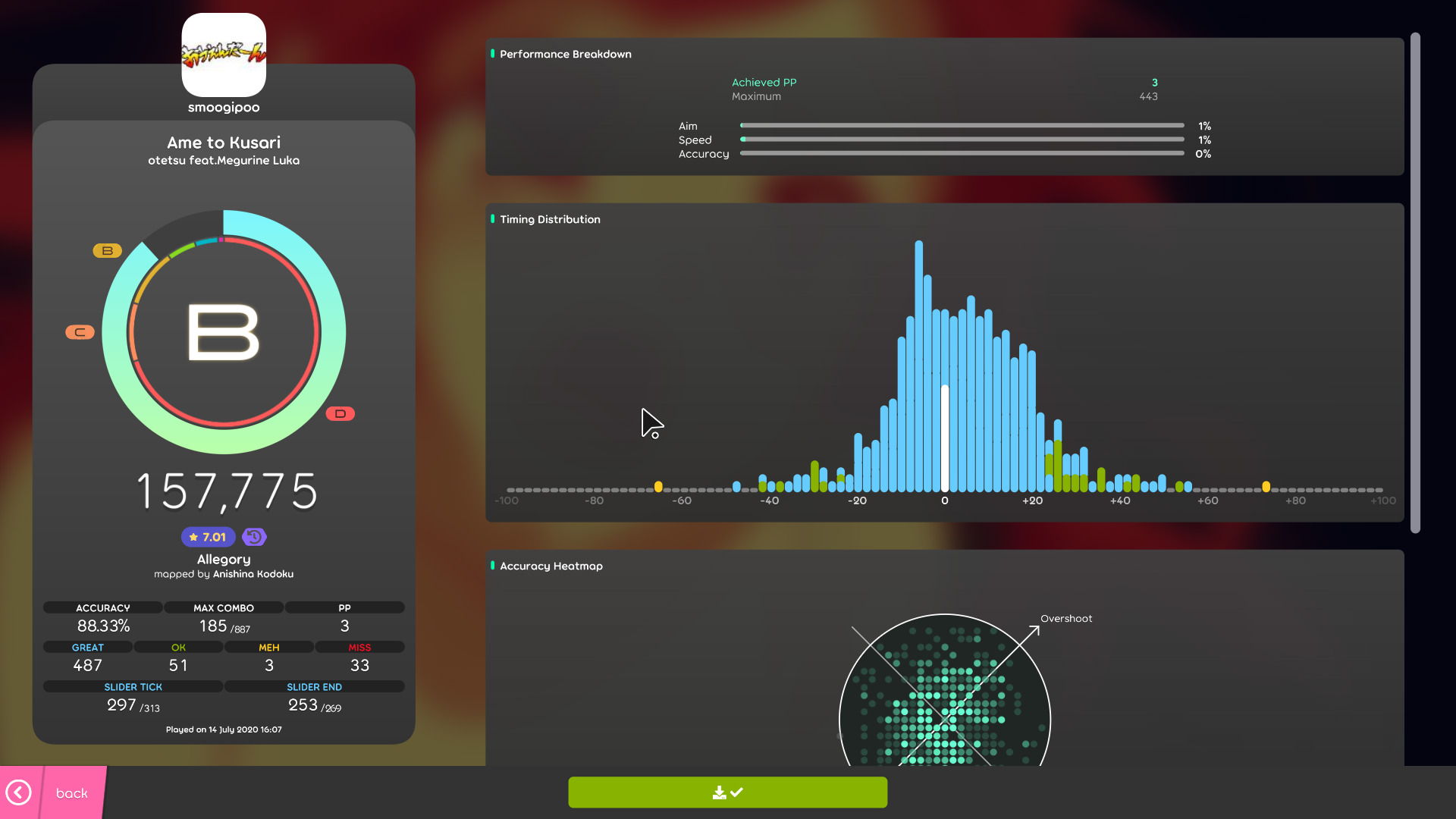Select the purple Half Time mod icon
This screenshot has width=1456, height=819.
pyautogui.click(x=254, y=537)
